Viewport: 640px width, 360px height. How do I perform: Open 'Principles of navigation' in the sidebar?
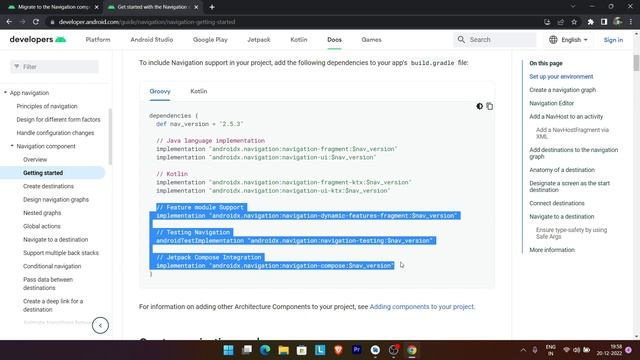(47, 106)
